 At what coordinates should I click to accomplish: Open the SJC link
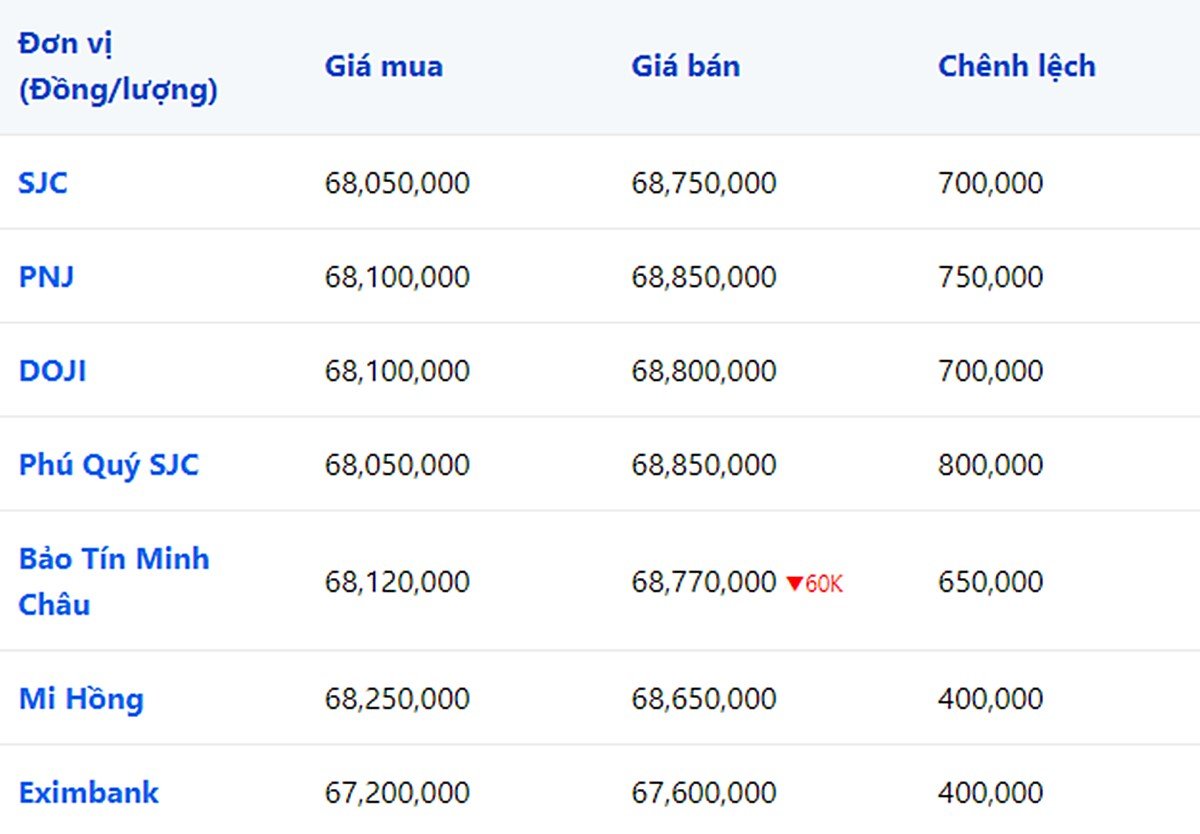[x=43, y=183]
